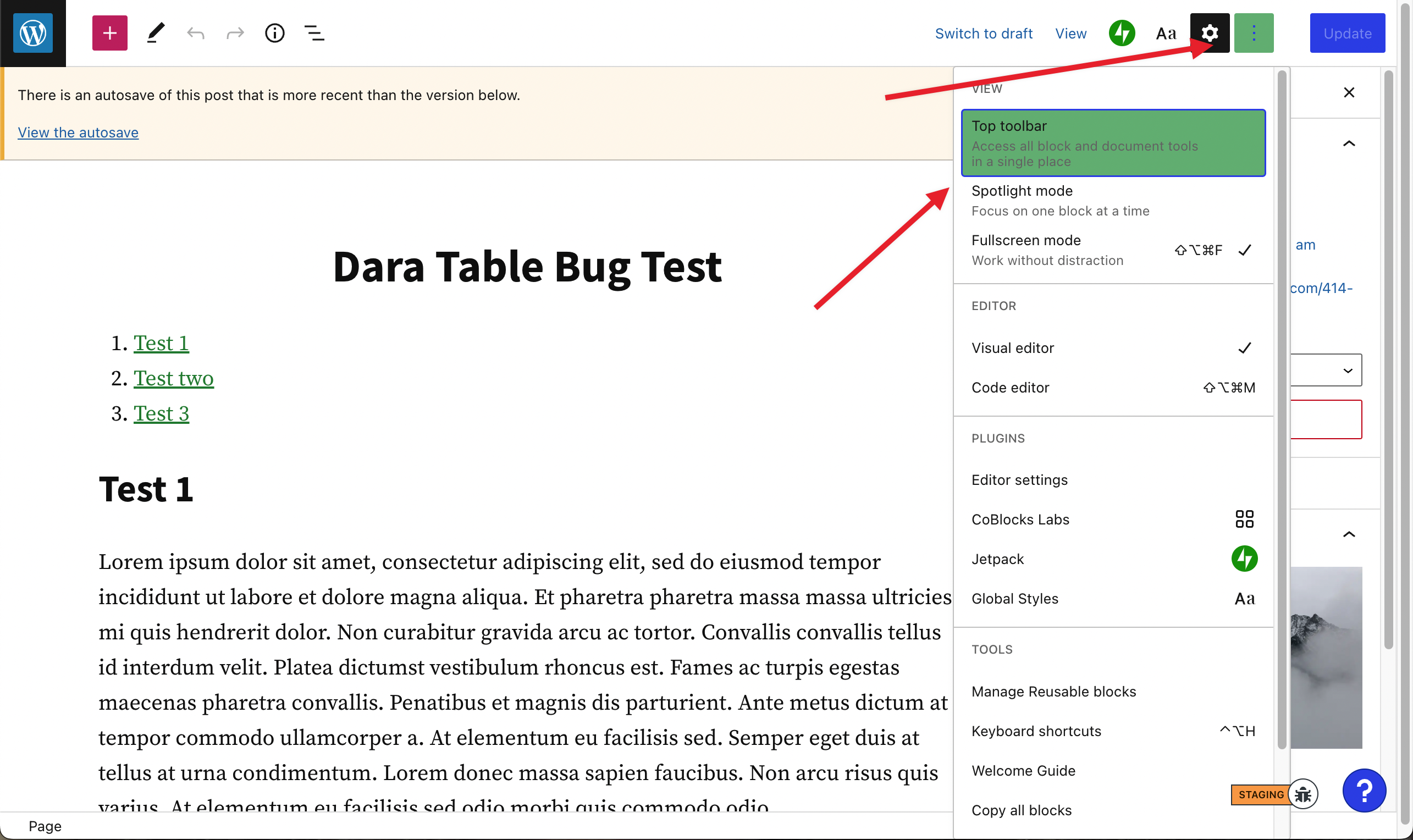
Task: Collapse the upper sidebar panel with the chevron
Action: (x=1349, y=143)
